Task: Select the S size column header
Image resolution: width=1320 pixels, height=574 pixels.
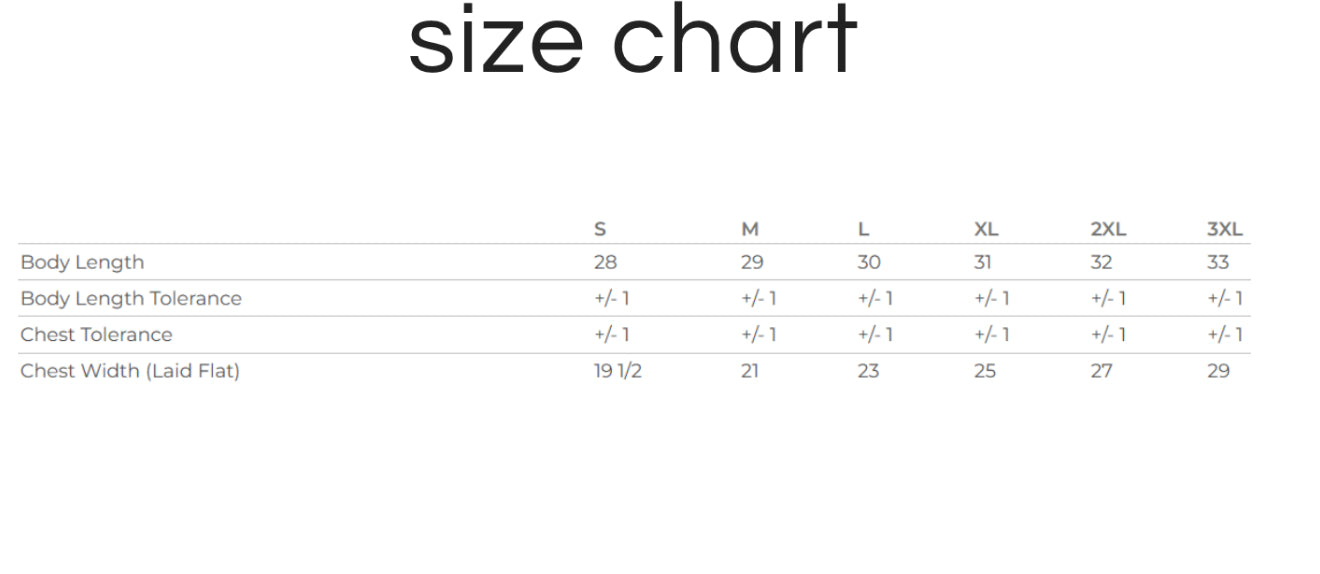Action: coord(600,229)
